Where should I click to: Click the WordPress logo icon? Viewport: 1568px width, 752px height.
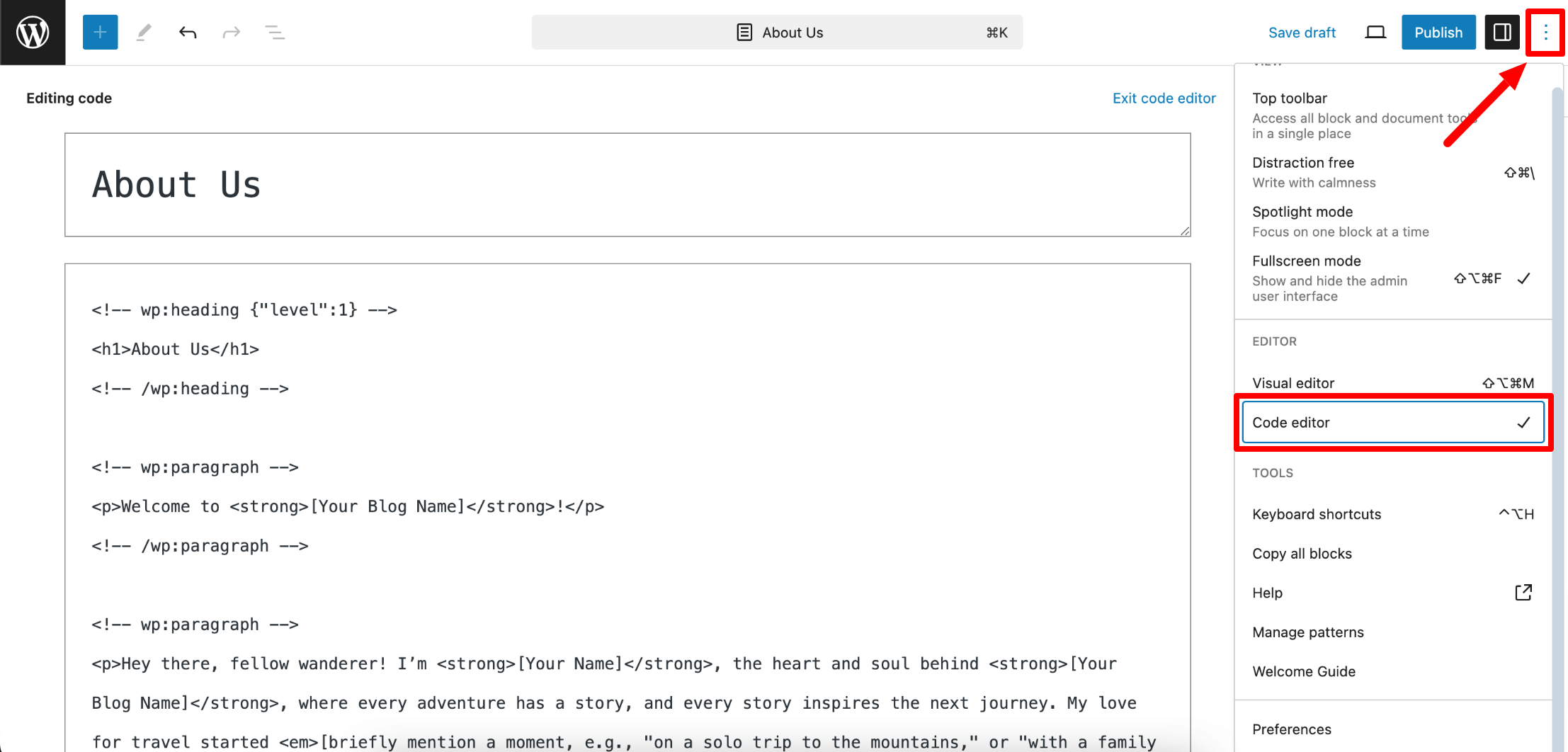tap(32, 32)
